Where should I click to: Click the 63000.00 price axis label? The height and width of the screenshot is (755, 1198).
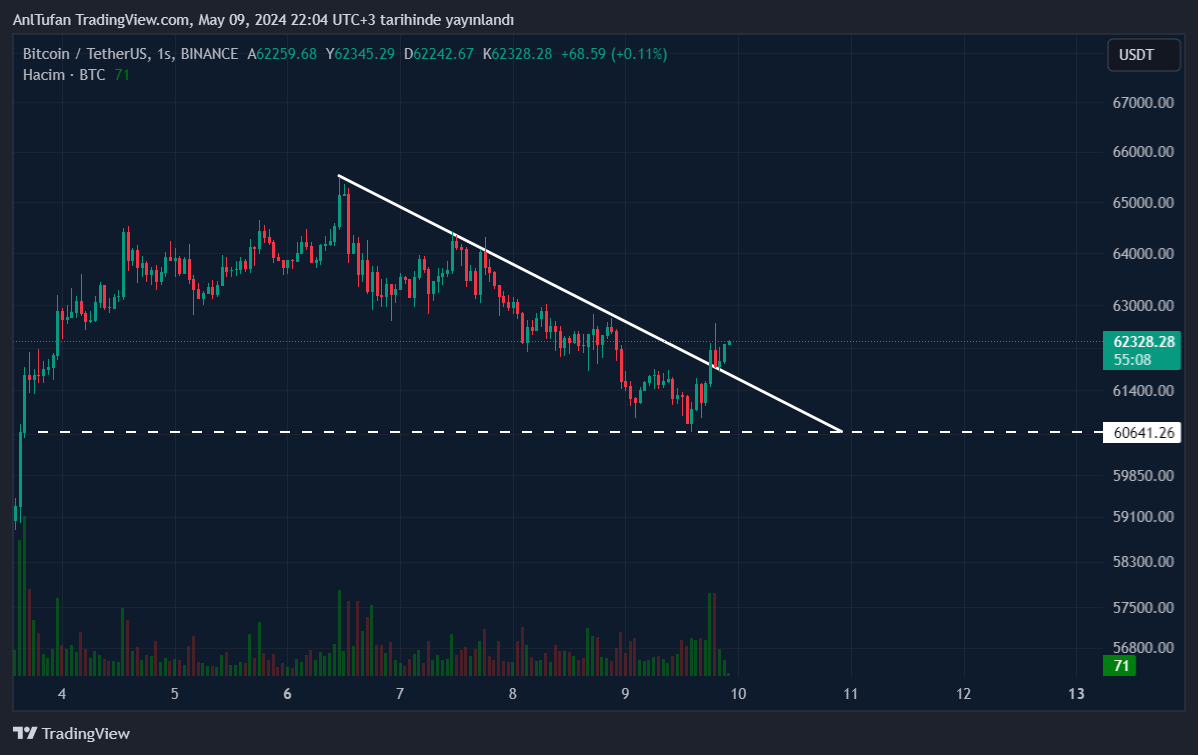click(1143, 306)
